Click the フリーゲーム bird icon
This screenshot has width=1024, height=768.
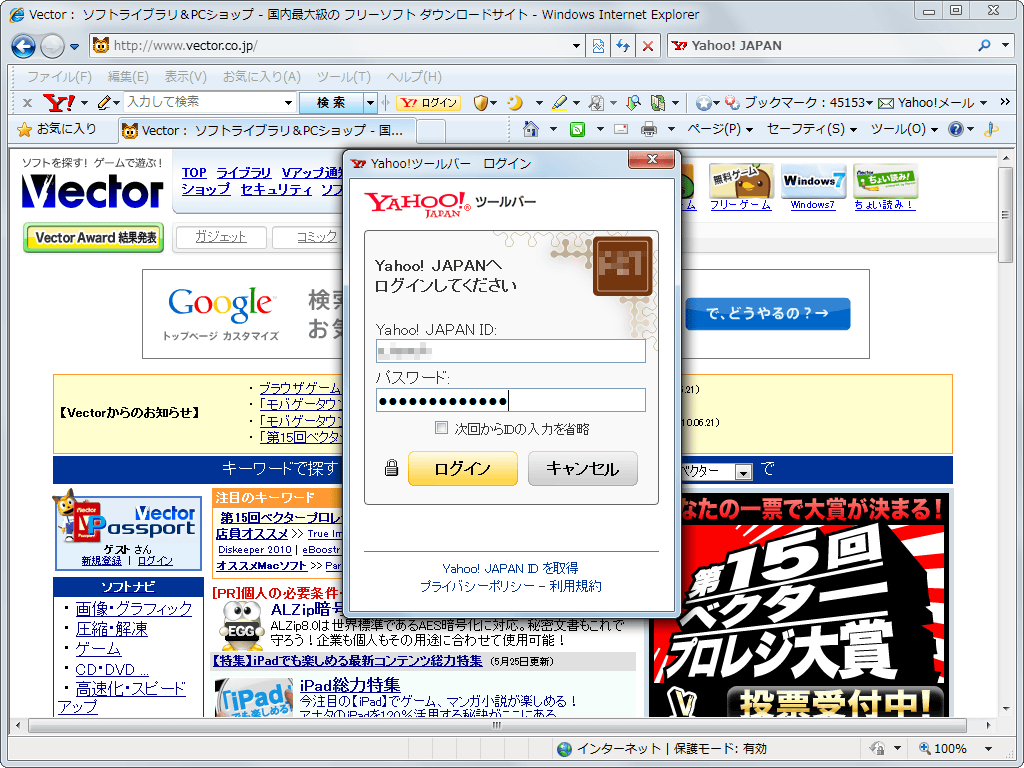coord(741,182)
